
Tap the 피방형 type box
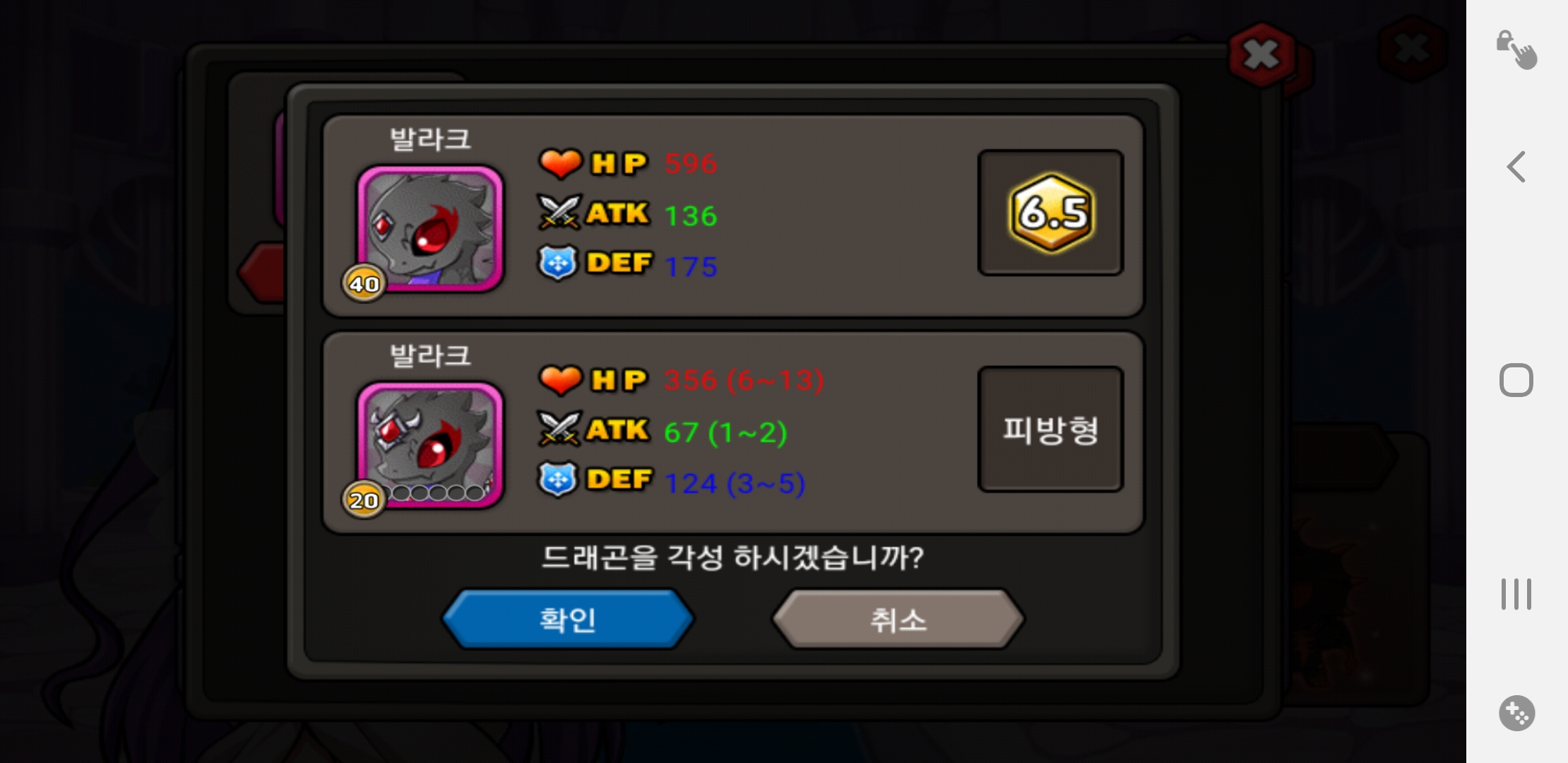tap(1050, 429)
